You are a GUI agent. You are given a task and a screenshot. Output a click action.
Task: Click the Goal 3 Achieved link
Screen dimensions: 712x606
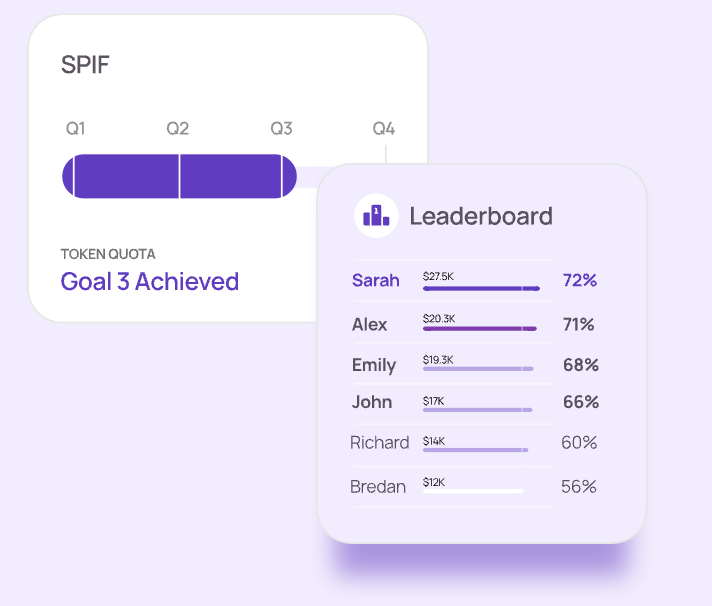(x=150, y=281)
